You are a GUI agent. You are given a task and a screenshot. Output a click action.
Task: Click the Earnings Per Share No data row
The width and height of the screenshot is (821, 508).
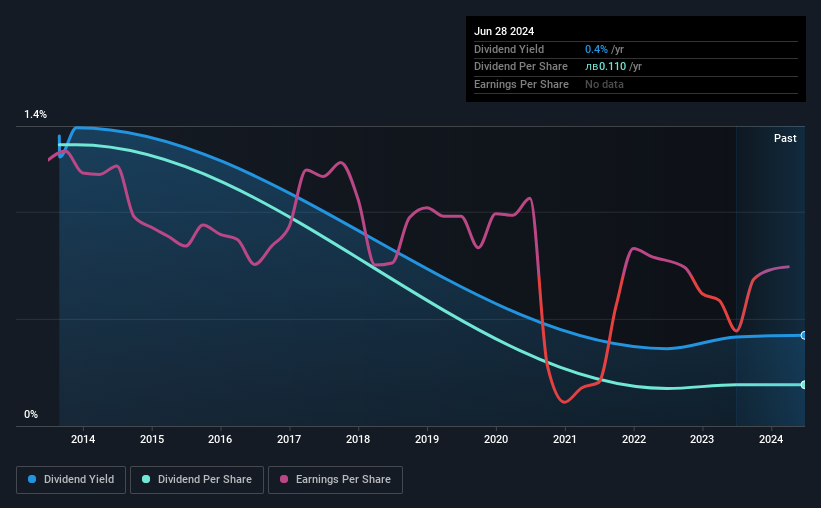click(x=636, y=84)
